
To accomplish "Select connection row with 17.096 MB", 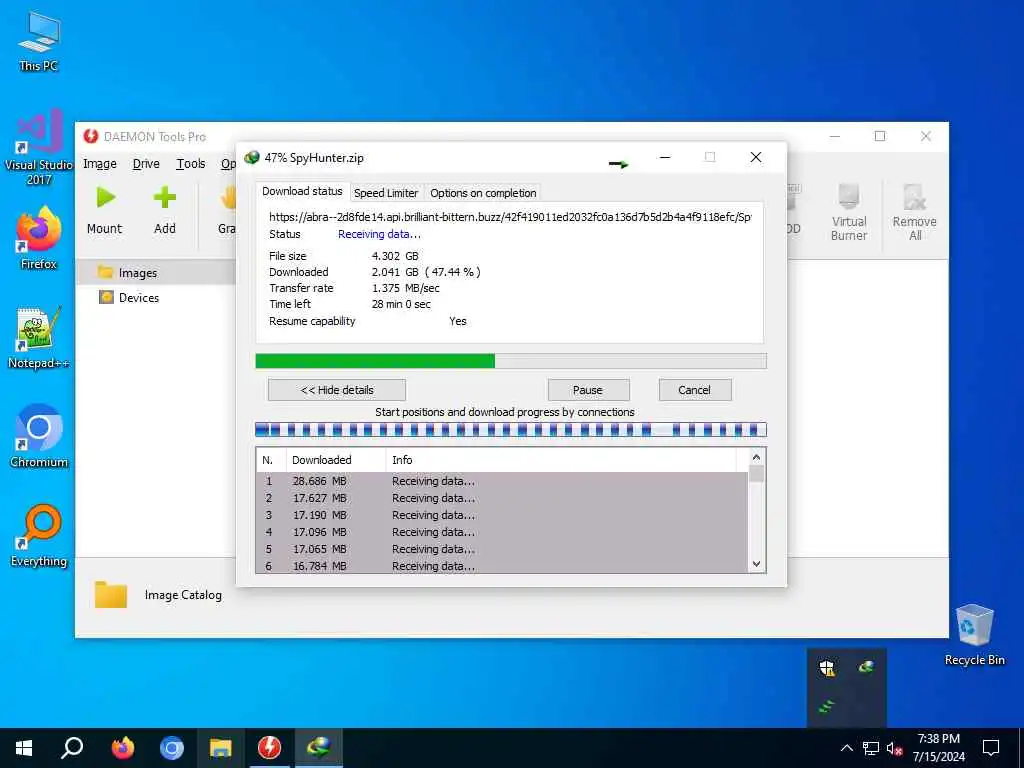I will click(x=502, y=532).
